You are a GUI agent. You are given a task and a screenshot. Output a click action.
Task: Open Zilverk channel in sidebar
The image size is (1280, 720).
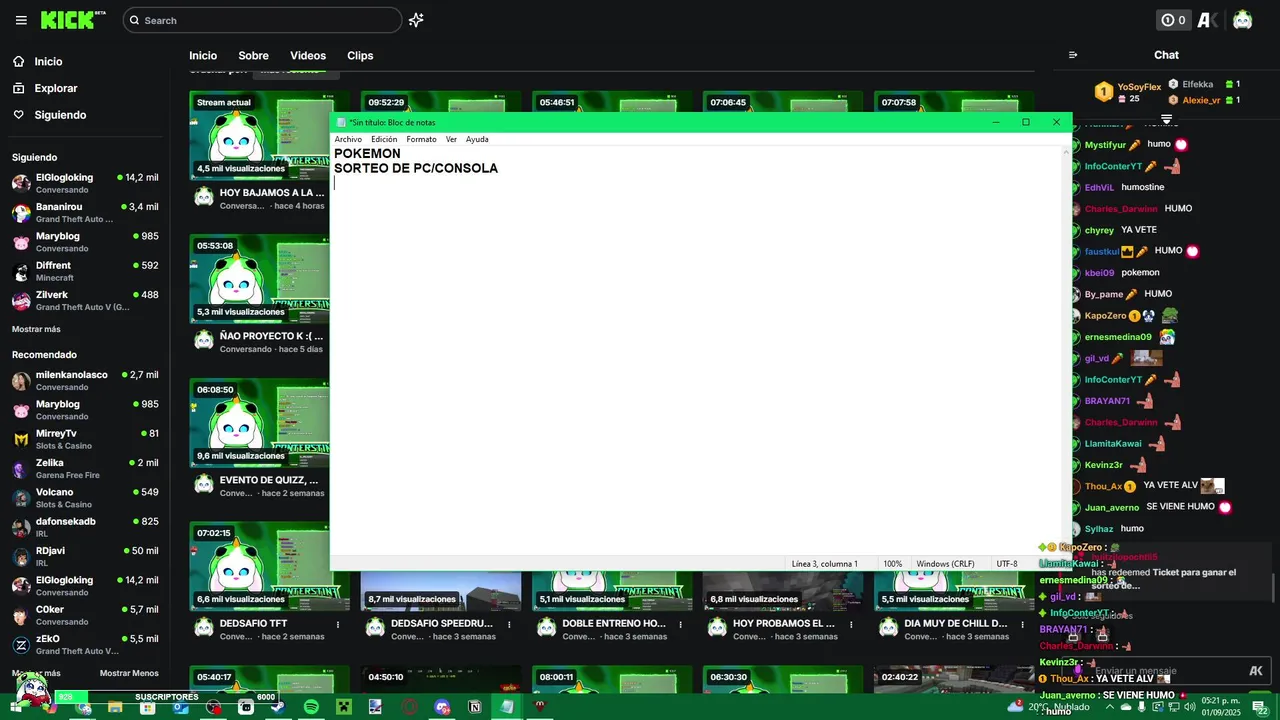click(85, 301)
